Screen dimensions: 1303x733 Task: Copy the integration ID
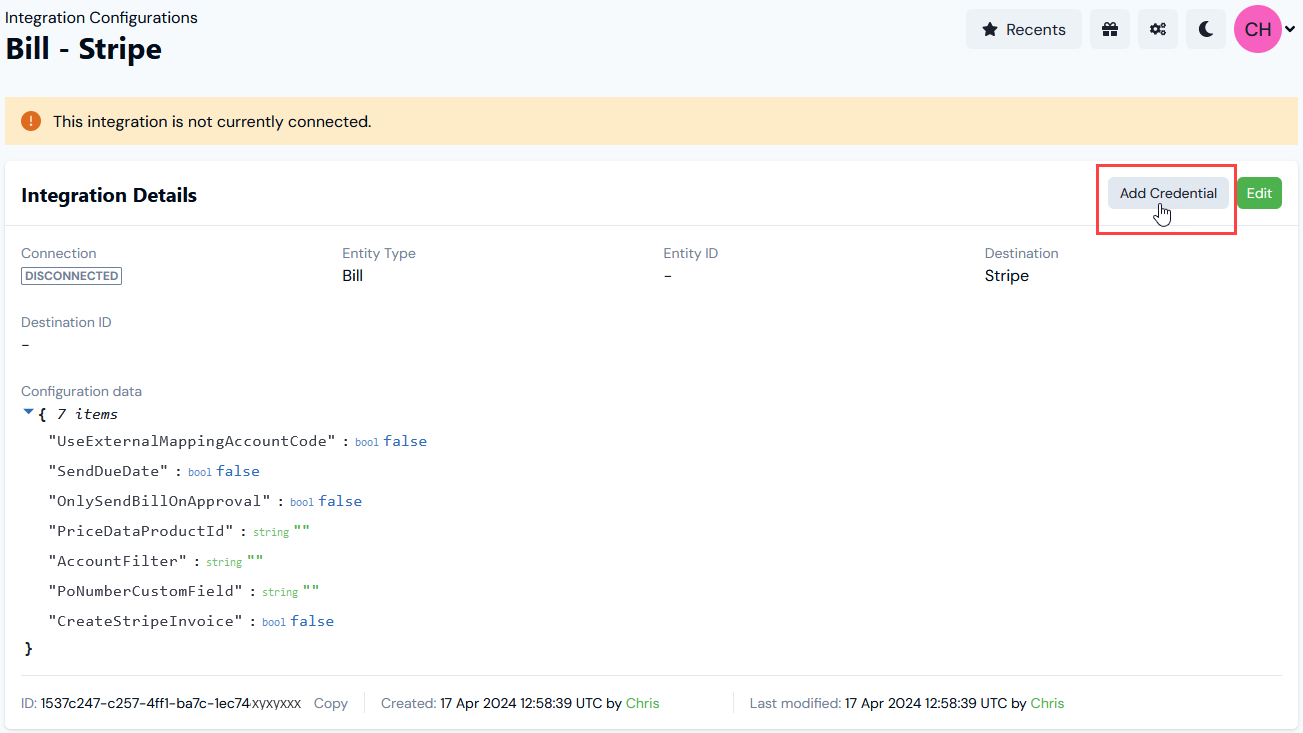[331, 703]
